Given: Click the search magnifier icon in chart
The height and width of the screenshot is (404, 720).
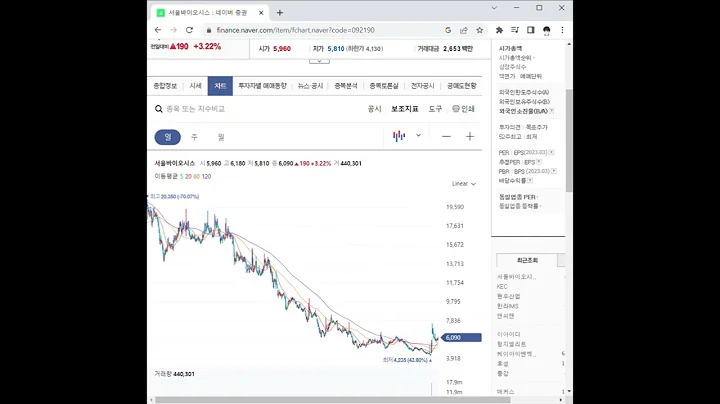Looking at the screenshot, I should pyautogui.click(x=158, y=109).
